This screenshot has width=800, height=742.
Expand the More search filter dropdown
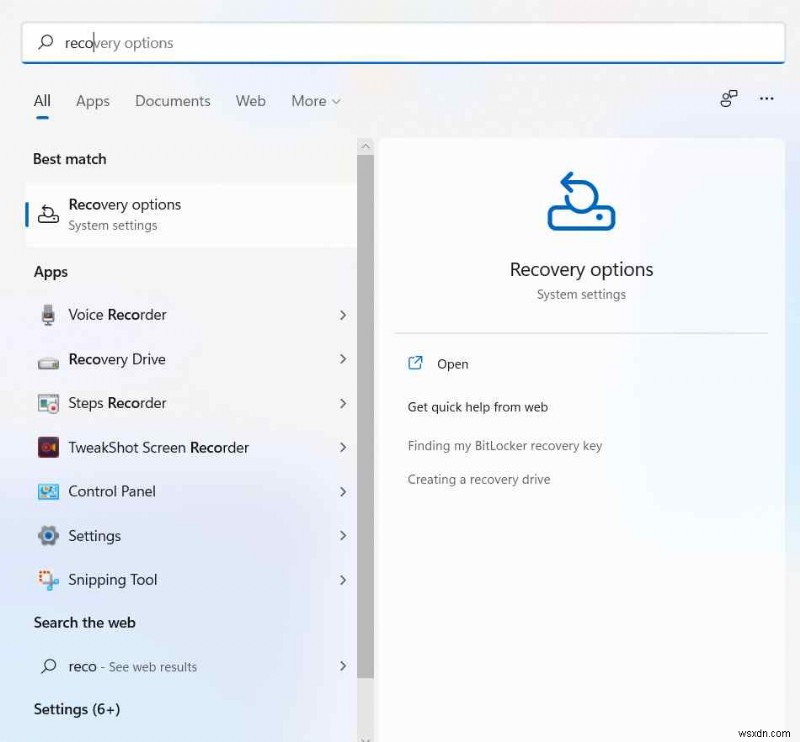(315, 101)
